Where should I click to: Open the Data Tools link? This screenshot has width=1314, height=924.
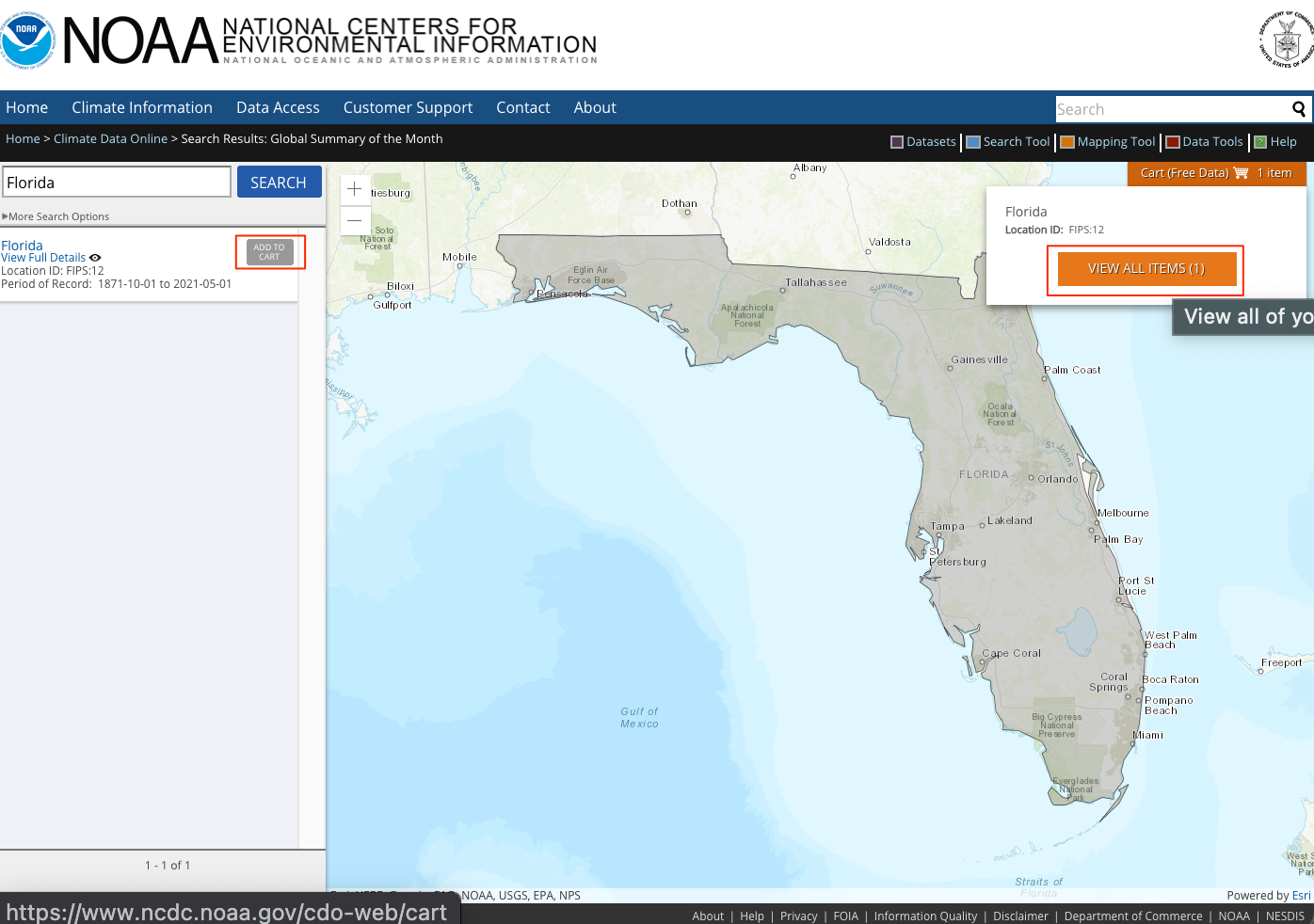1212,142
